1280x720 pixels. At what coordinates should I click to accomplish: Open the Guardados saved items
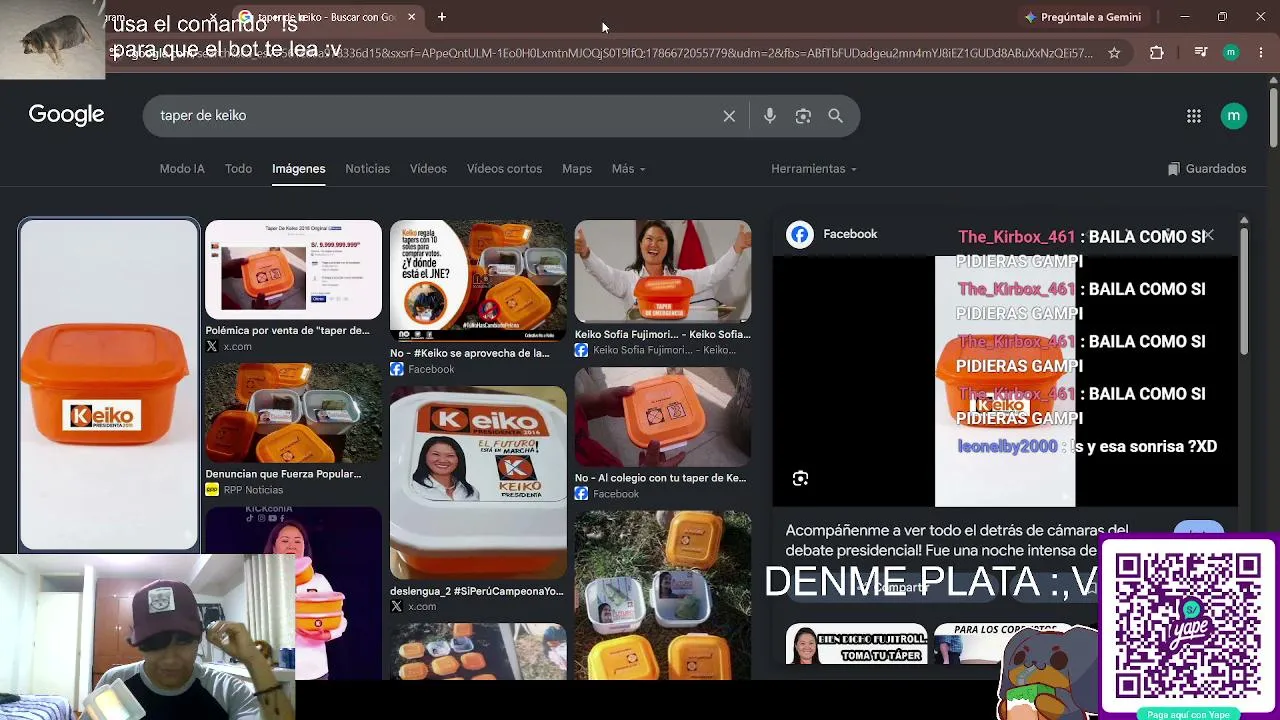1207,169
